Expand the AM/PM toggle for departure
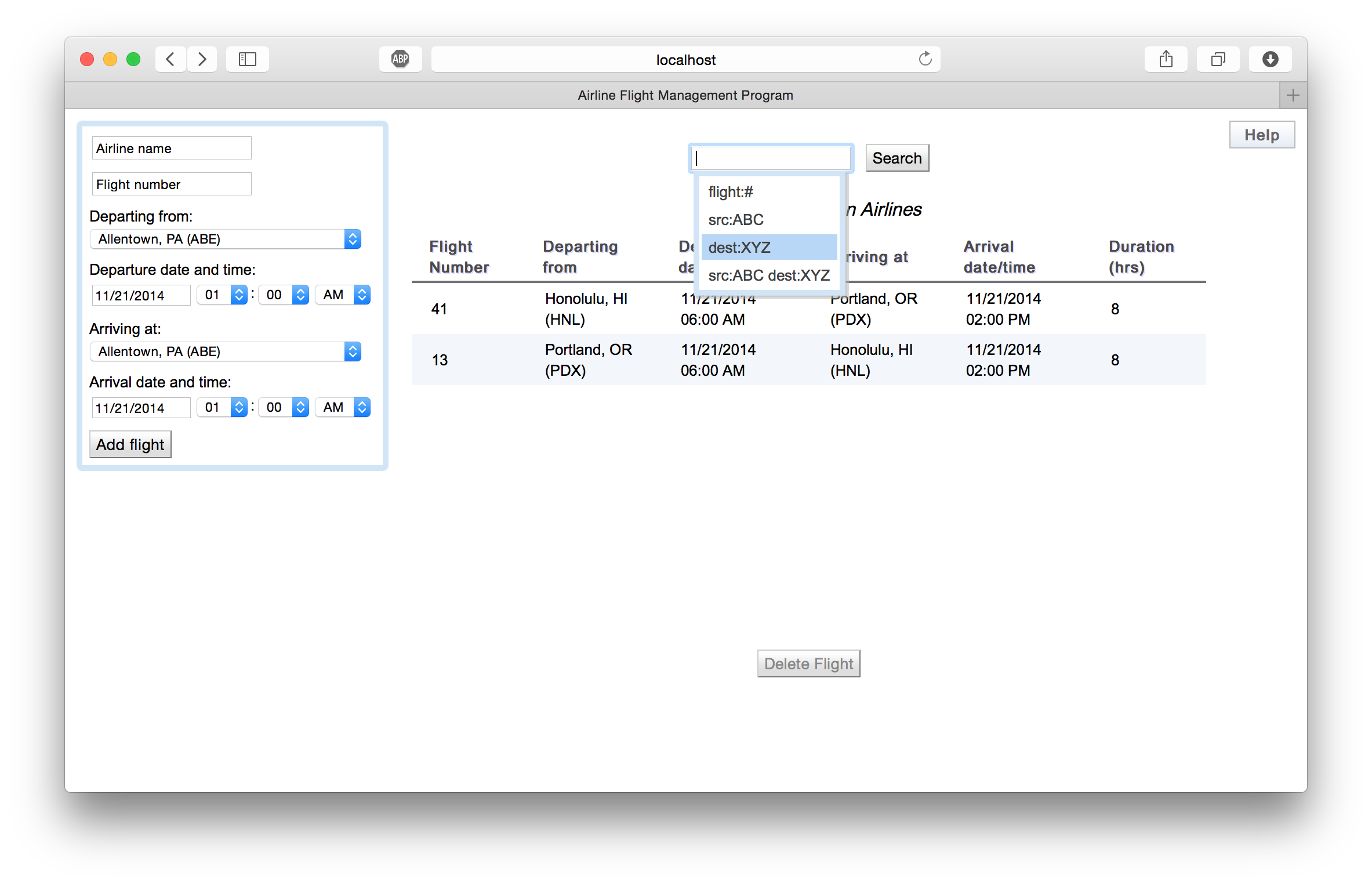This screenshot has height=885, width=1372. tap(362, 294)
